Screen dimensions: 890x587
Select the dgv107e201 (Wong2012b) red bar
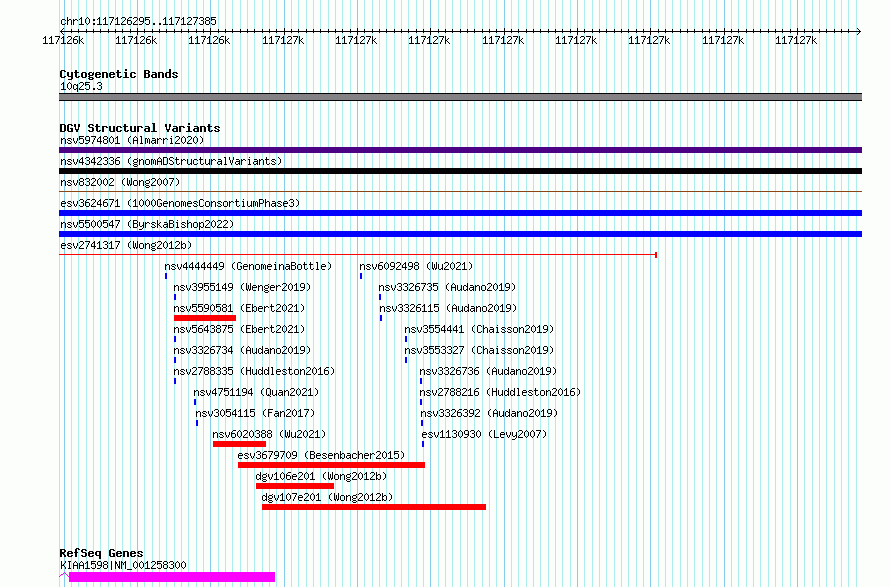374,507
